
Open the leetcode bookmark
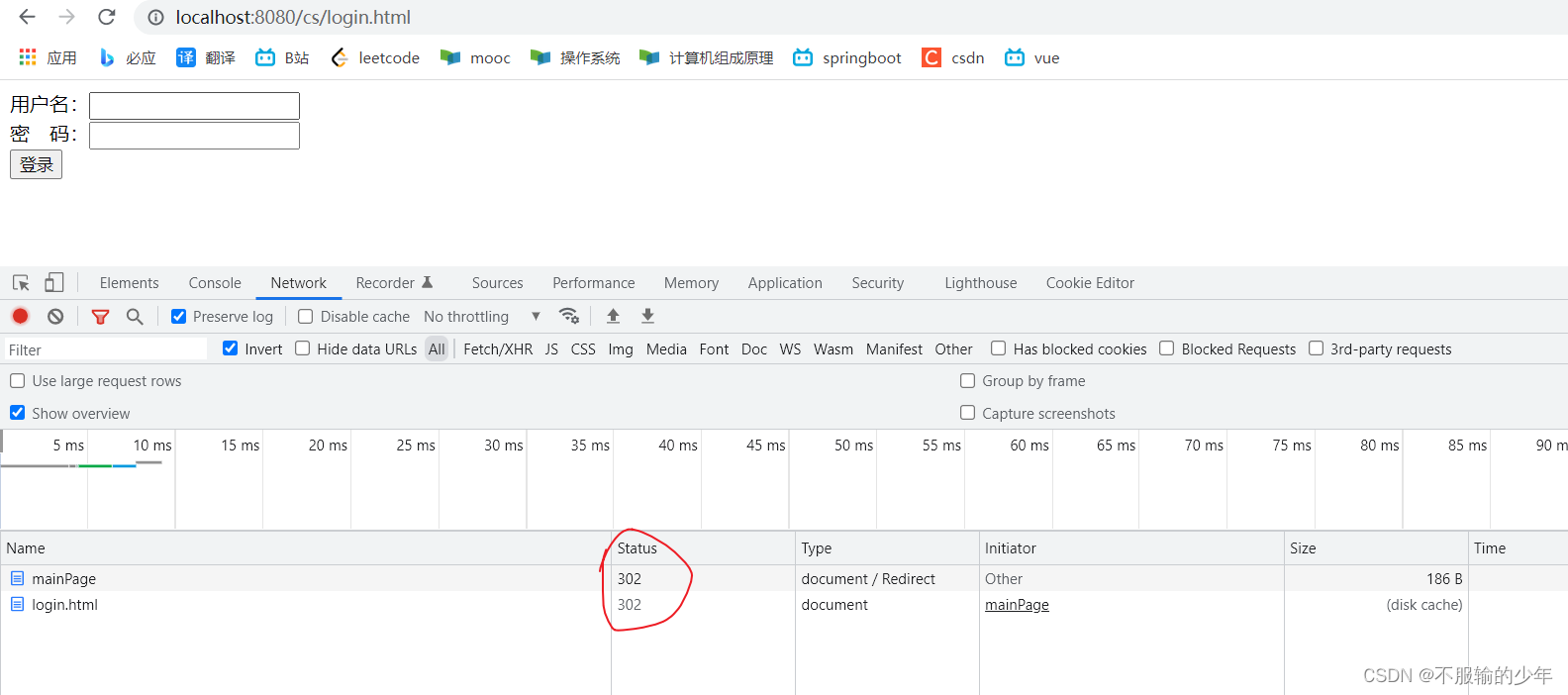point(375,57)
